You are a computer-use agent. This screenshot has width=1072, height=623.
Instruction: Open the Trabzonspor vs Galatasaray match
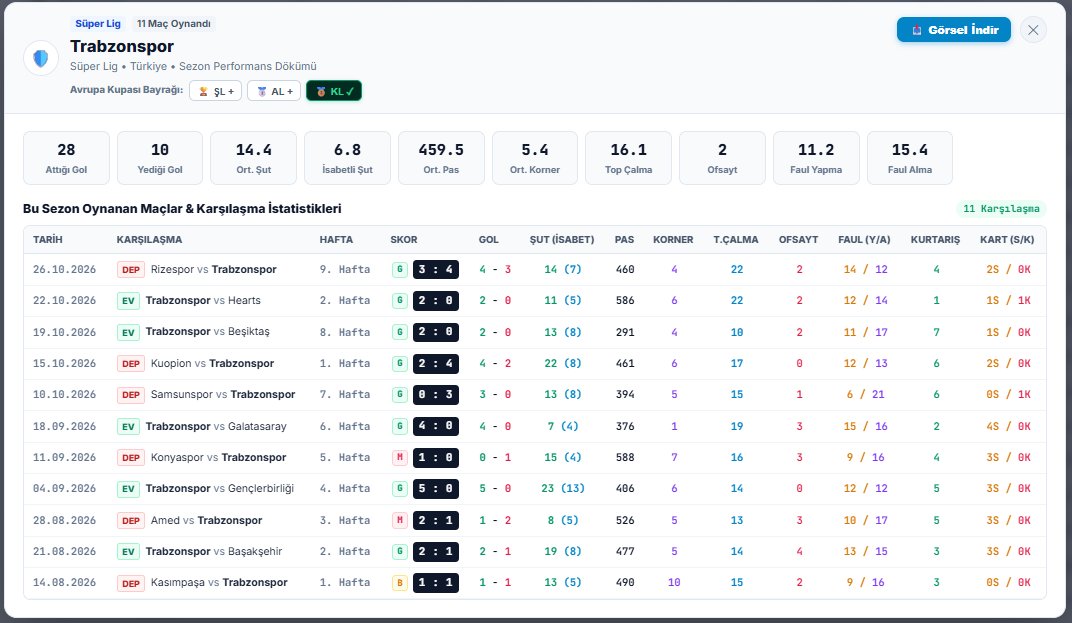[216, 426]
